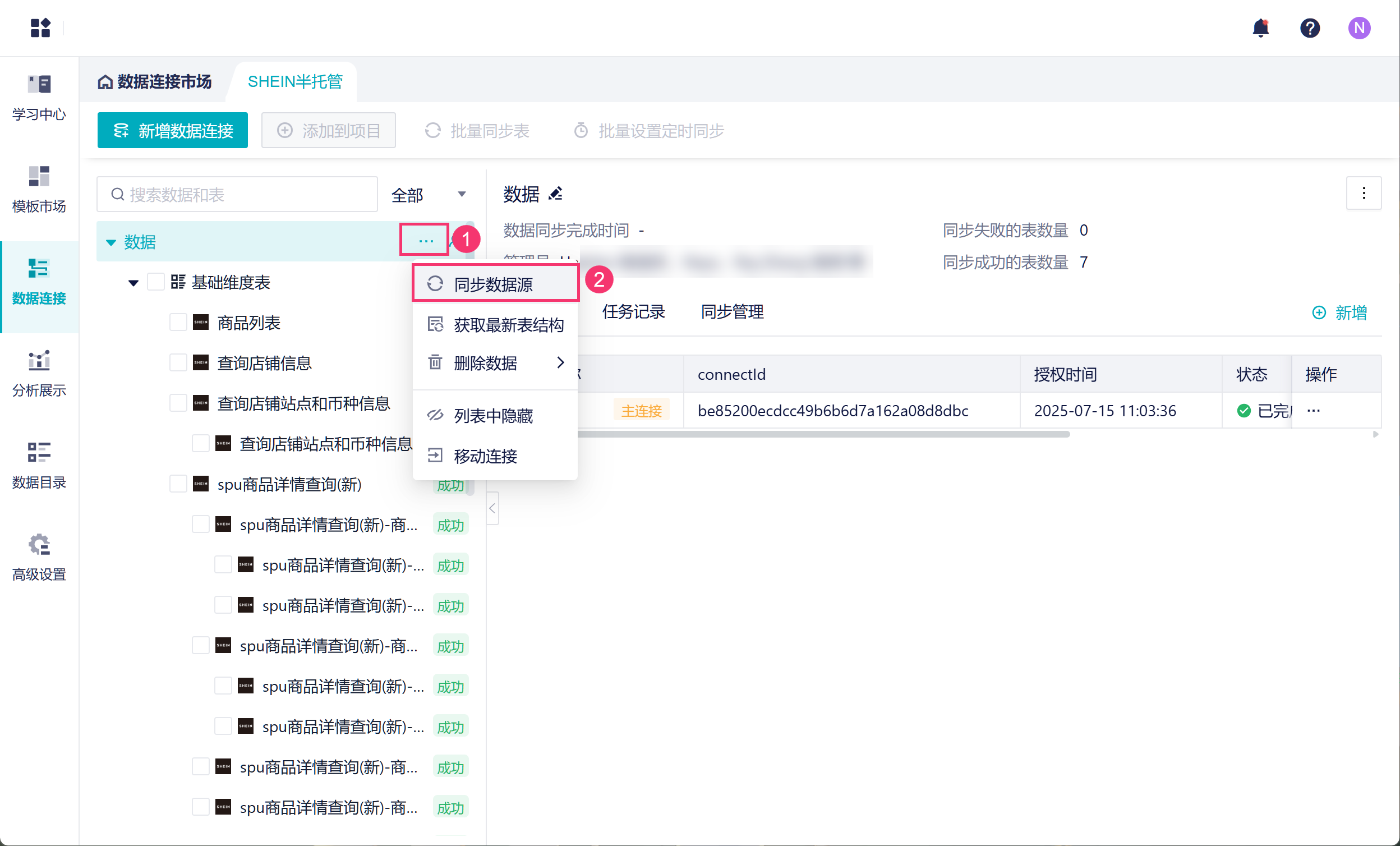Open the app grid logo icon
1400x846 pixels.
[x=40, y=27]
